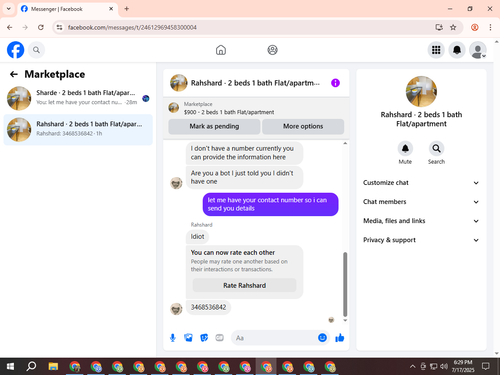
Task: Choose a sticker icon
Action: tap(204, 338)
